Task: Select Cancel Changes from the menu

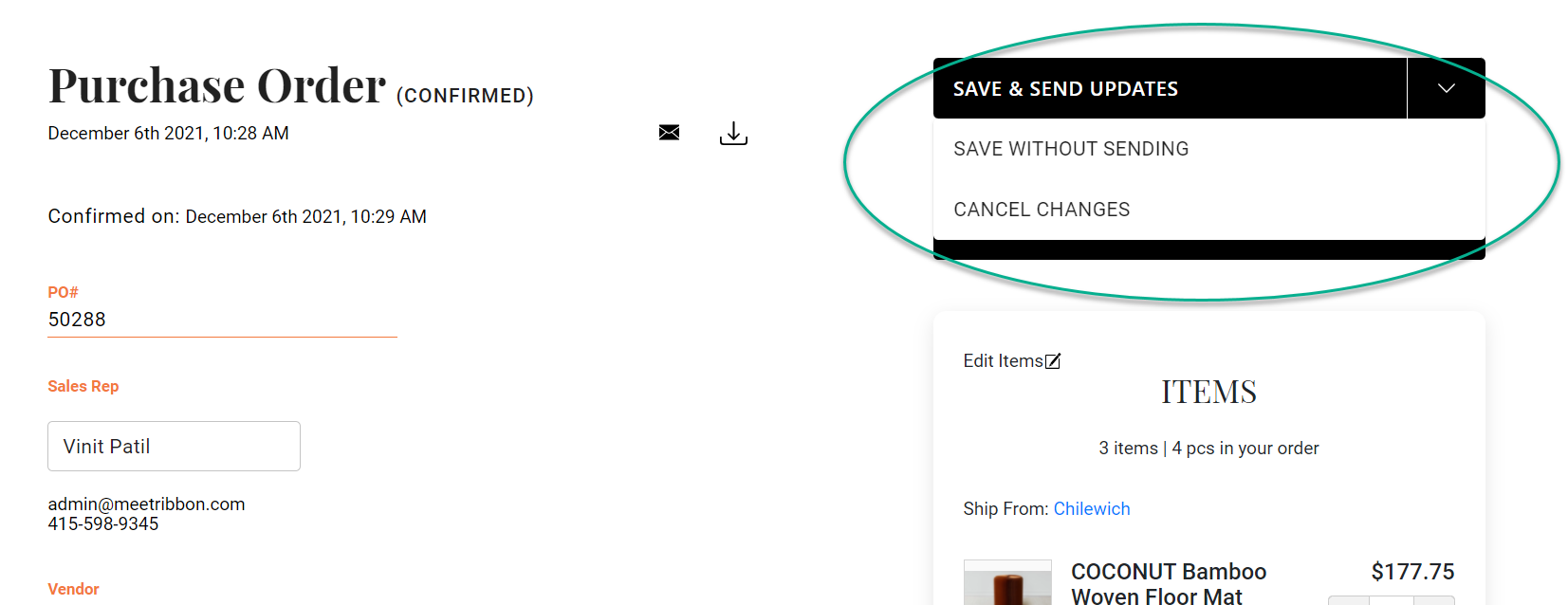Action: (1042, 210)
